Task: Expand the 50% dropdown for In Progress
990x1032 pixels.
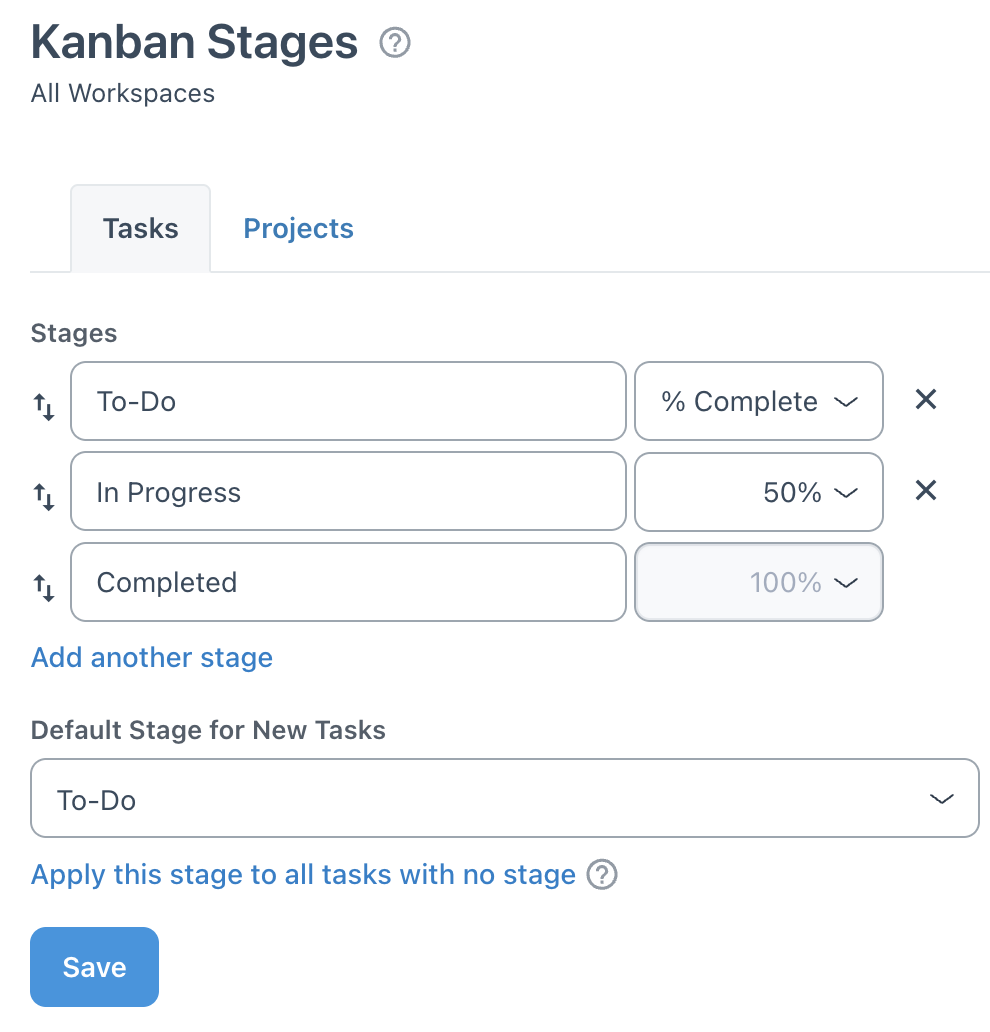Action: [x=759, y=492]
